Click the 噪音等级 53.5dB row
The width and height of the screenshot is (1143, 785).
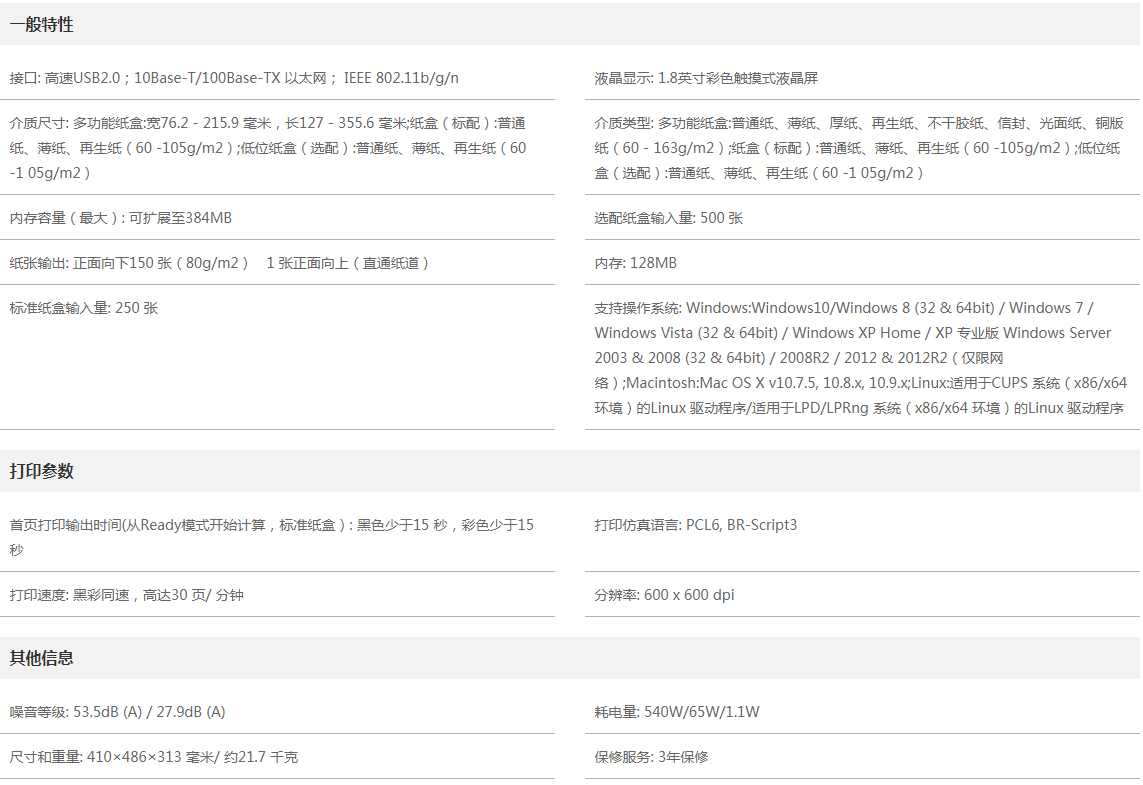[x=118, y=712]
